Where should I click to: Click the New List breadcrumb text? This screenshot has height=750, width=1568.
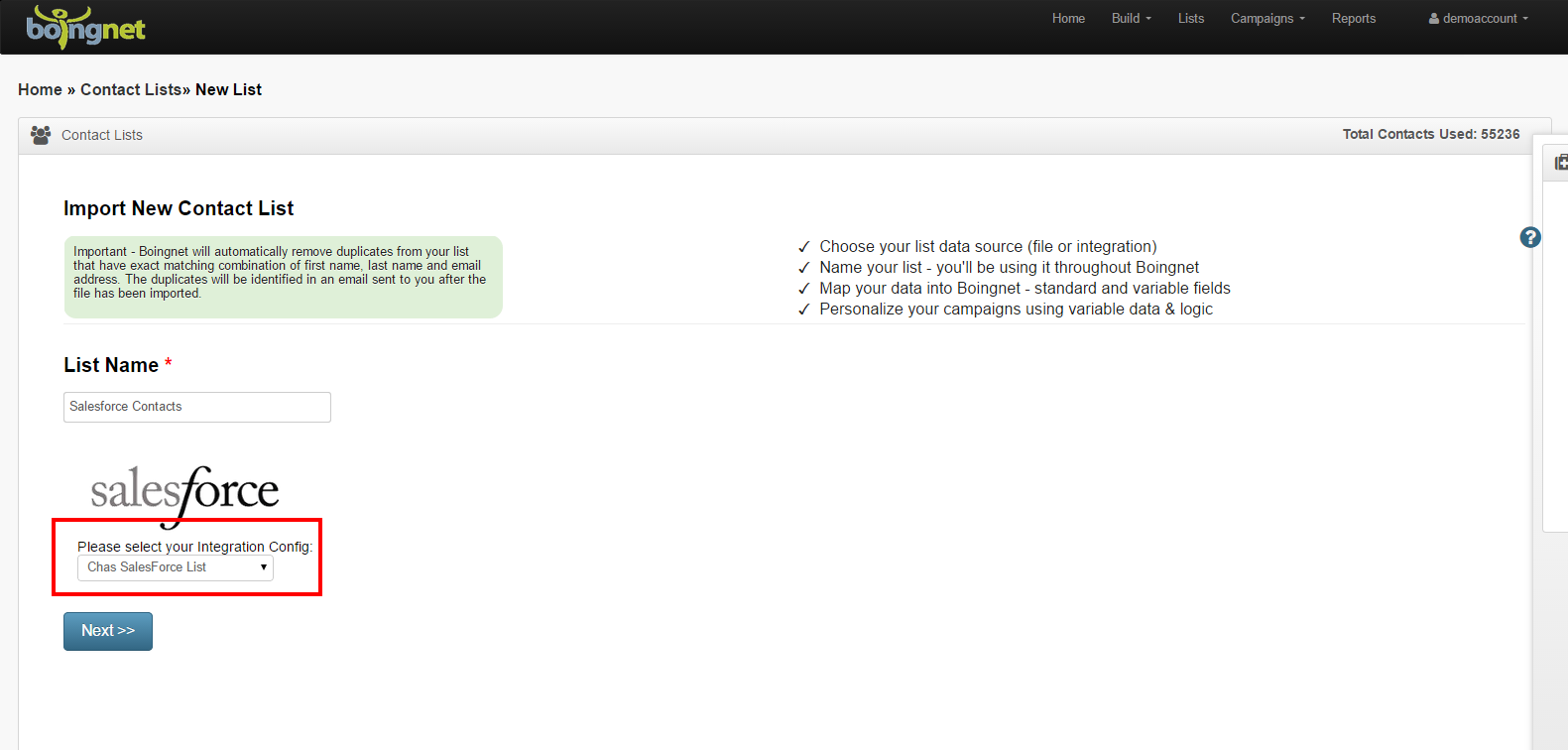coord(228,89)
